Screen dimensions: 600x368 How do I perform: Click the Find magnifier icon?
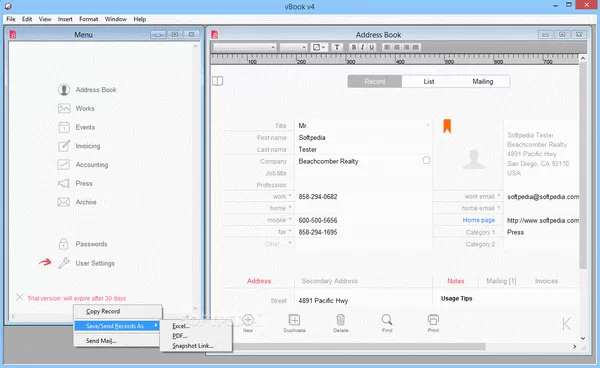[387, 320]
